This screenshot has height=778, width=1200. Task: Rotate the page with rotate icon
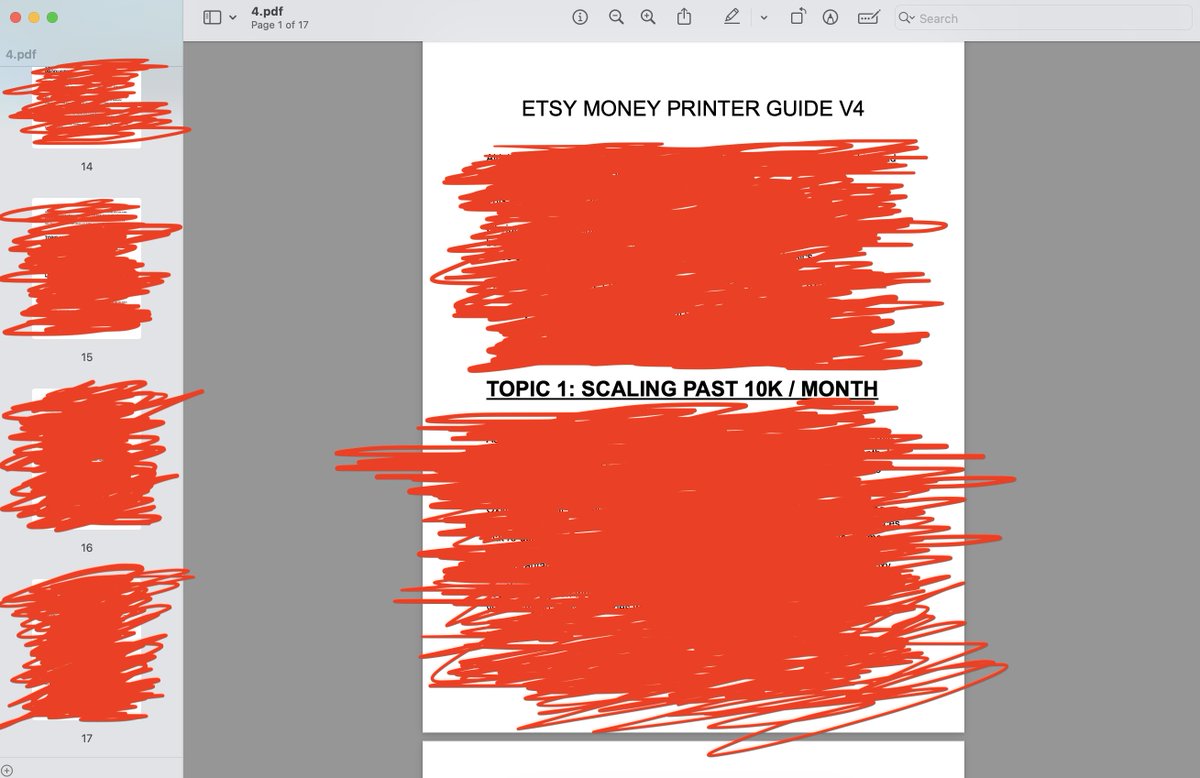click(x=798, y=17)
